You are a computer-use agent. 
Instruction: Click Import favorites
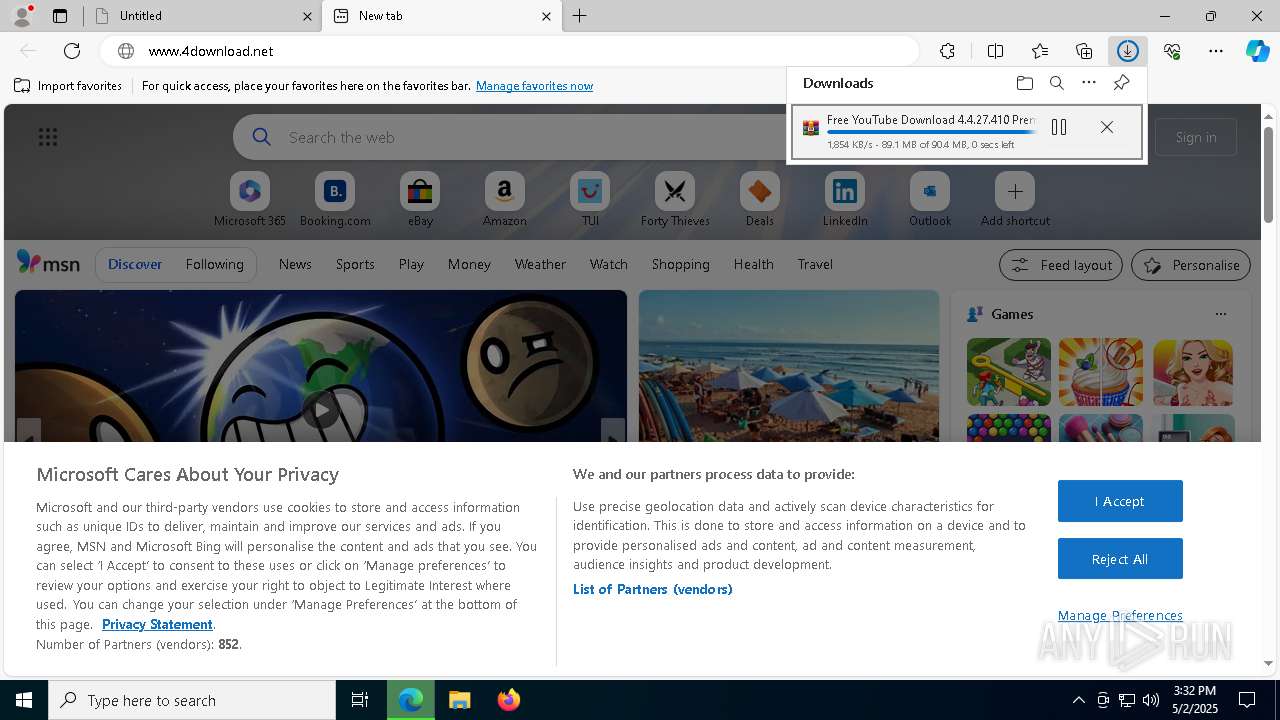point(68,86)
